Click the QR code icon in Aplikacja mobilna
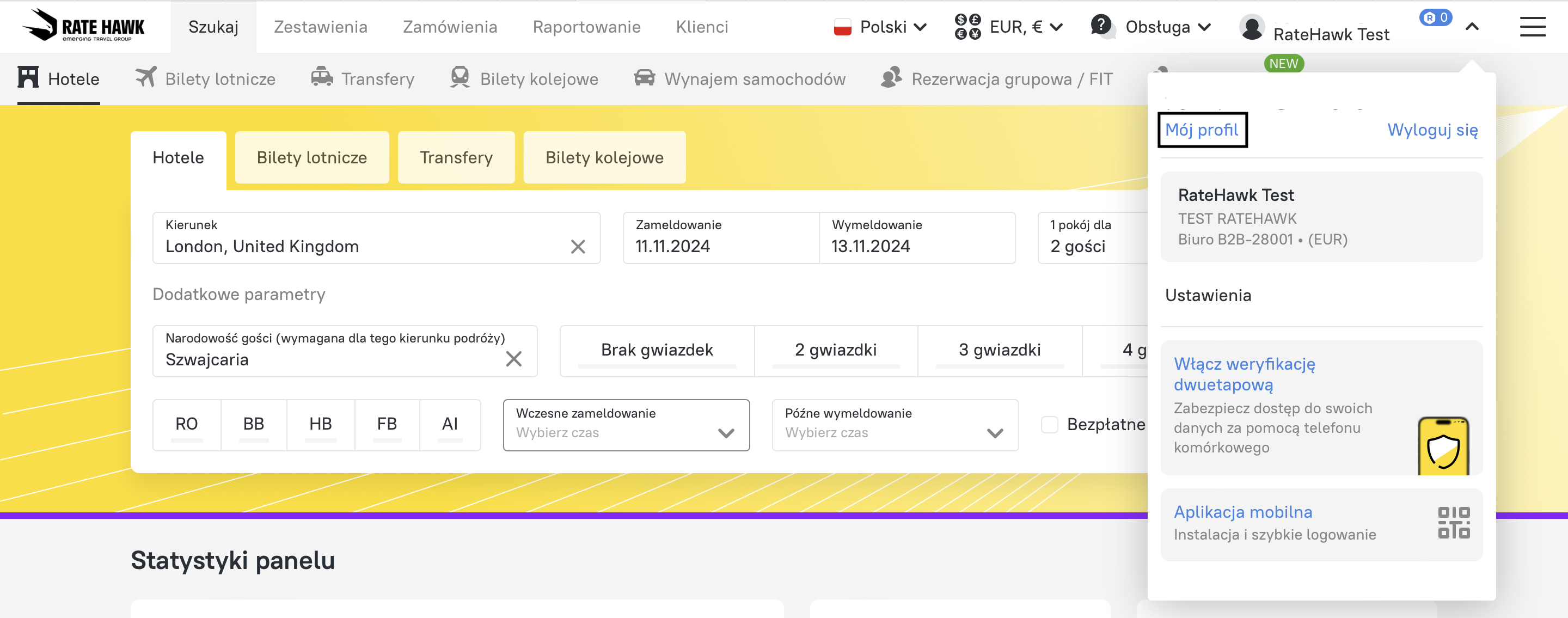 pos(1453,523)
